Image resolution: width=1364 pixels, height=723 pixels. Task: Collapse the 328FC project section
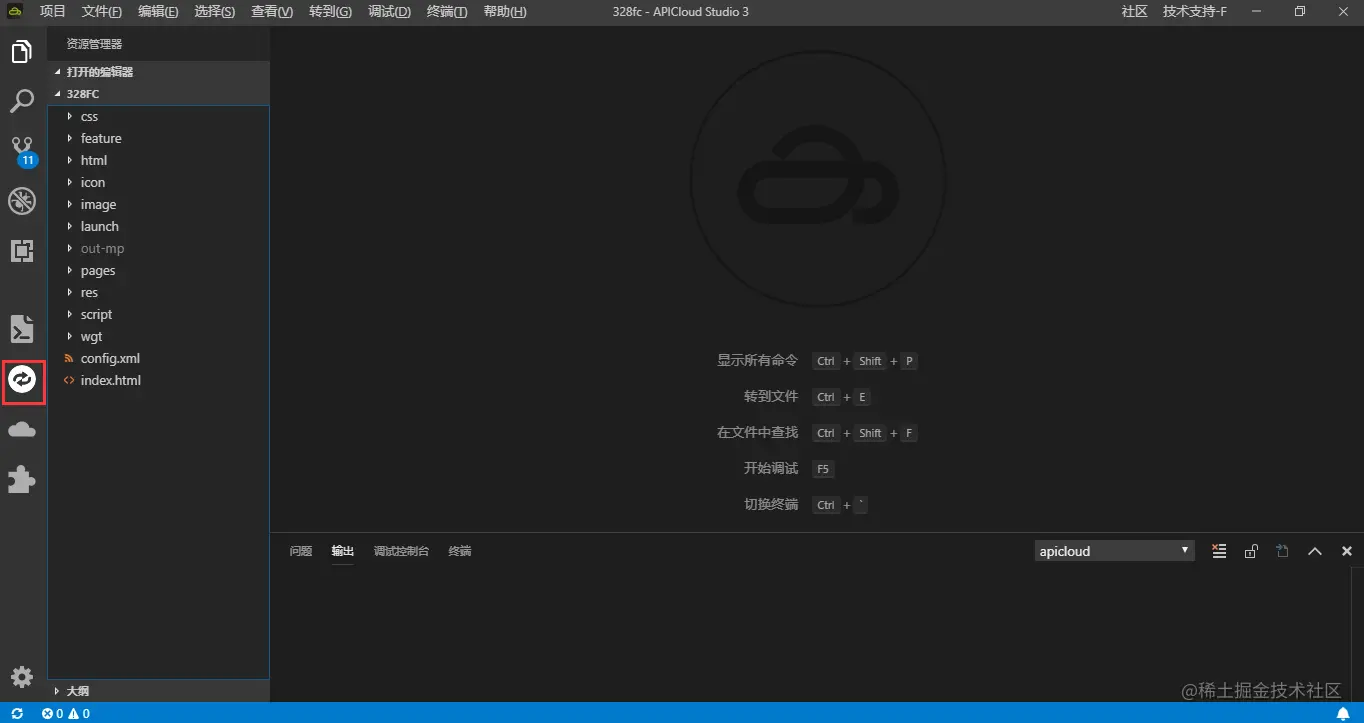tap(159, 94)
